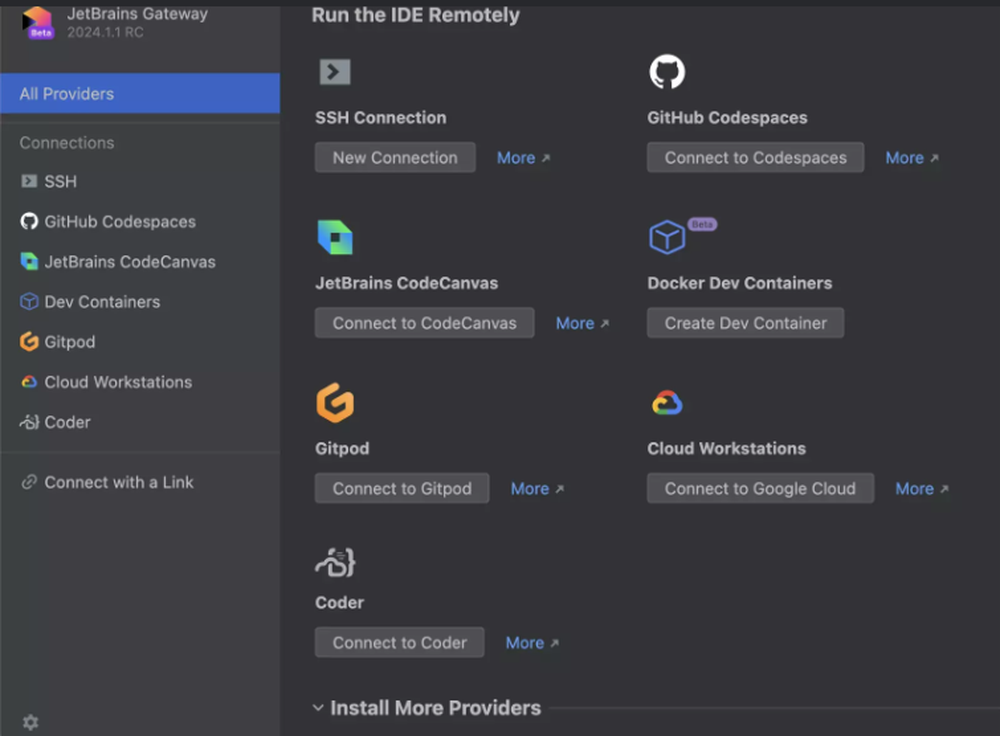Open settings via the gear icon

coord(30,722)
